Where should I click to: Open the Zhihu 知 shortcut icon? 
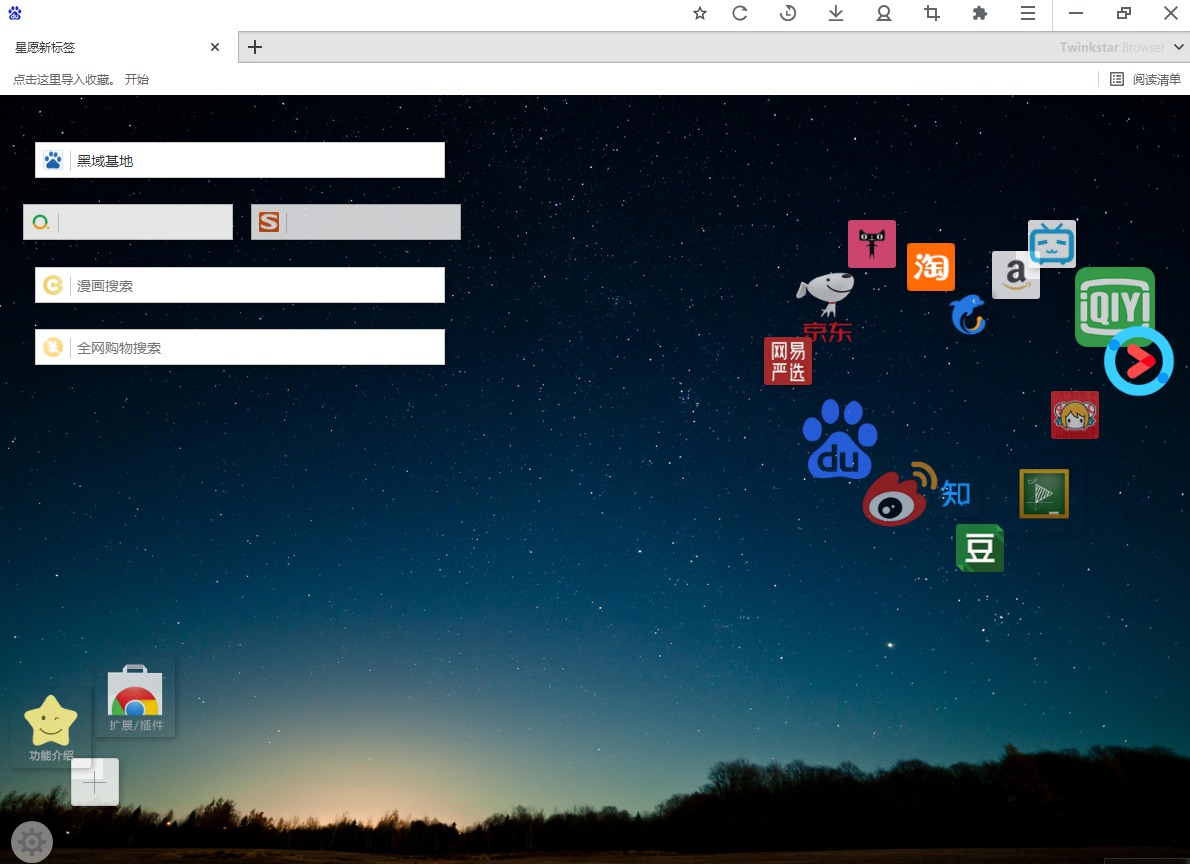(x=955, y=494)
